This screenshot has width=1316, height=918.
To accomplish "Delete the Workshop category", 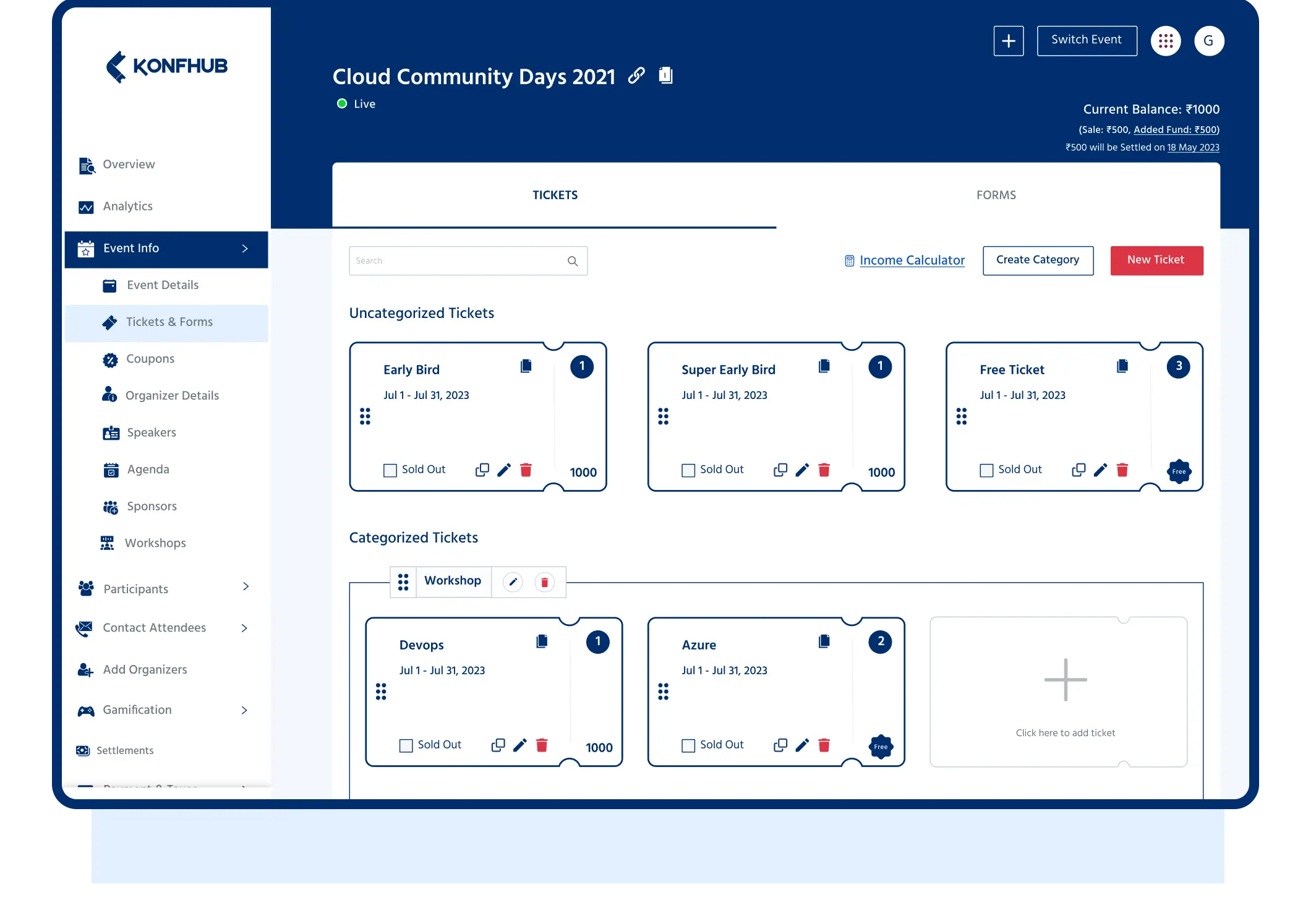I will coord(545,582).
